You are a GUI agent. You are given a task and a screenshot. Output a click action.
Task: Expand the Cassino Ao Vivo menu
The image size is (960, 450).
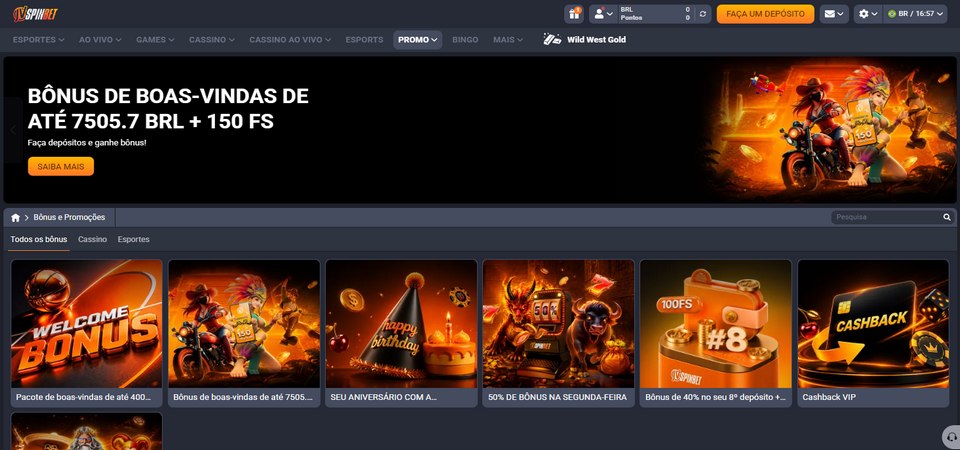[x=290, y=40]
